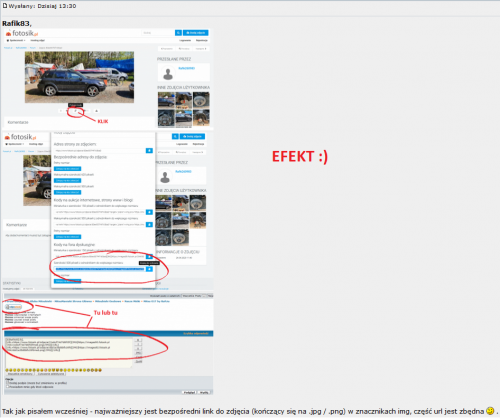Click the blue upload photos button in the top fotosik header

[196, 33]
